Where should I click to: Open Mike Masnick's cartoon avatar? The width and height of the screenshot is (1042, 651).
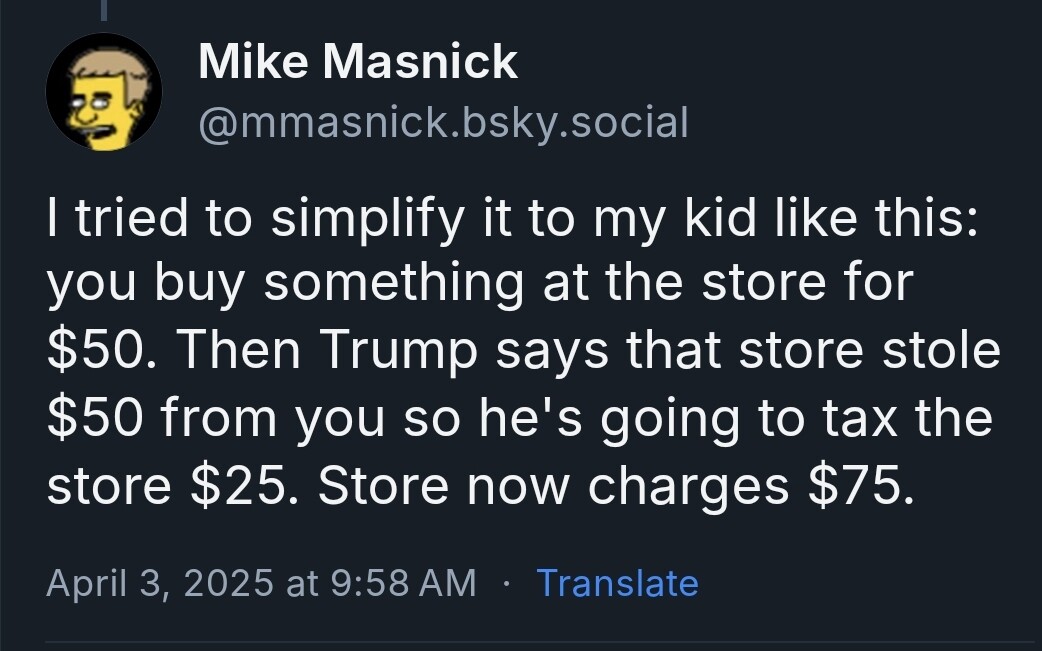click(104, 92)
